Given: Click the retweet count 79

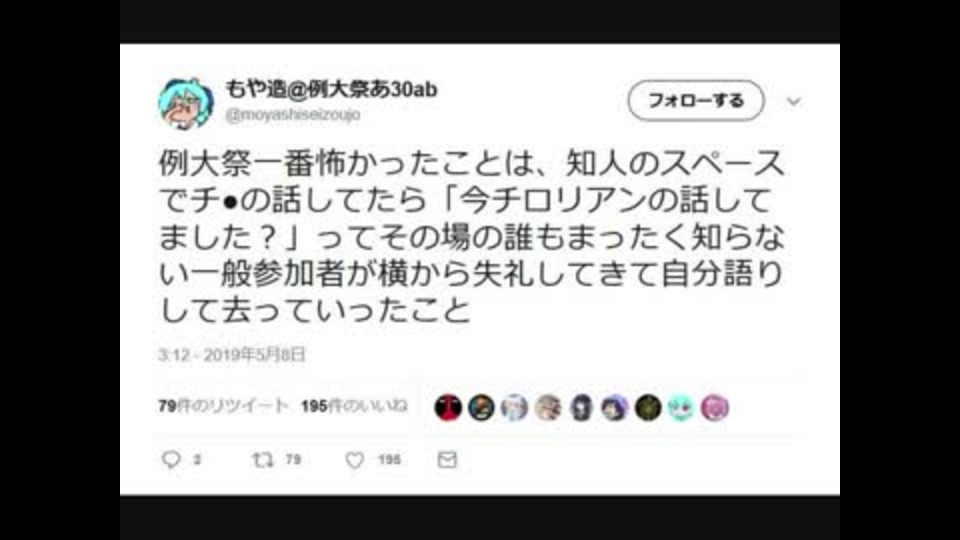Looking at the screenshot, I should pos(293,459).
